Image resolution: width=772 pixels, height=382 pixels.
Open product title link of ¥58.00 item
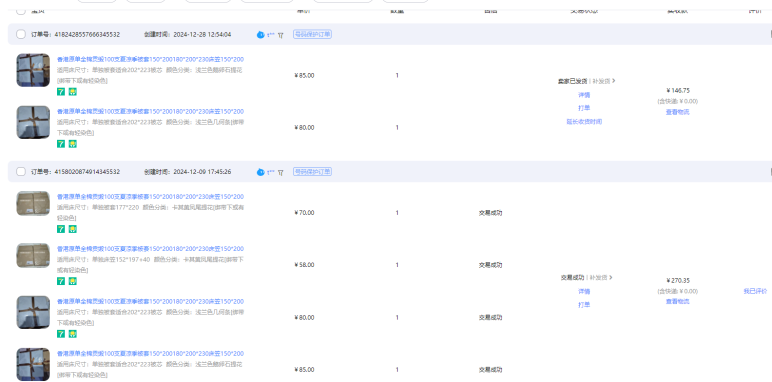(x=150, y=249)
